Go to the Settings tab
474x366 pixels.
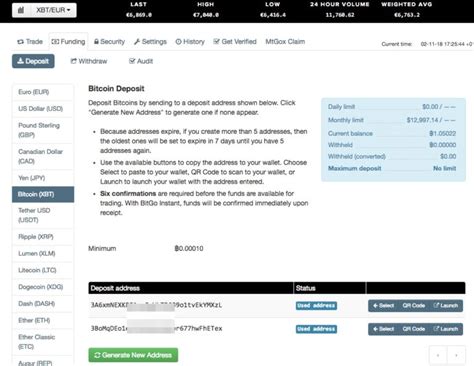point(150,42)
